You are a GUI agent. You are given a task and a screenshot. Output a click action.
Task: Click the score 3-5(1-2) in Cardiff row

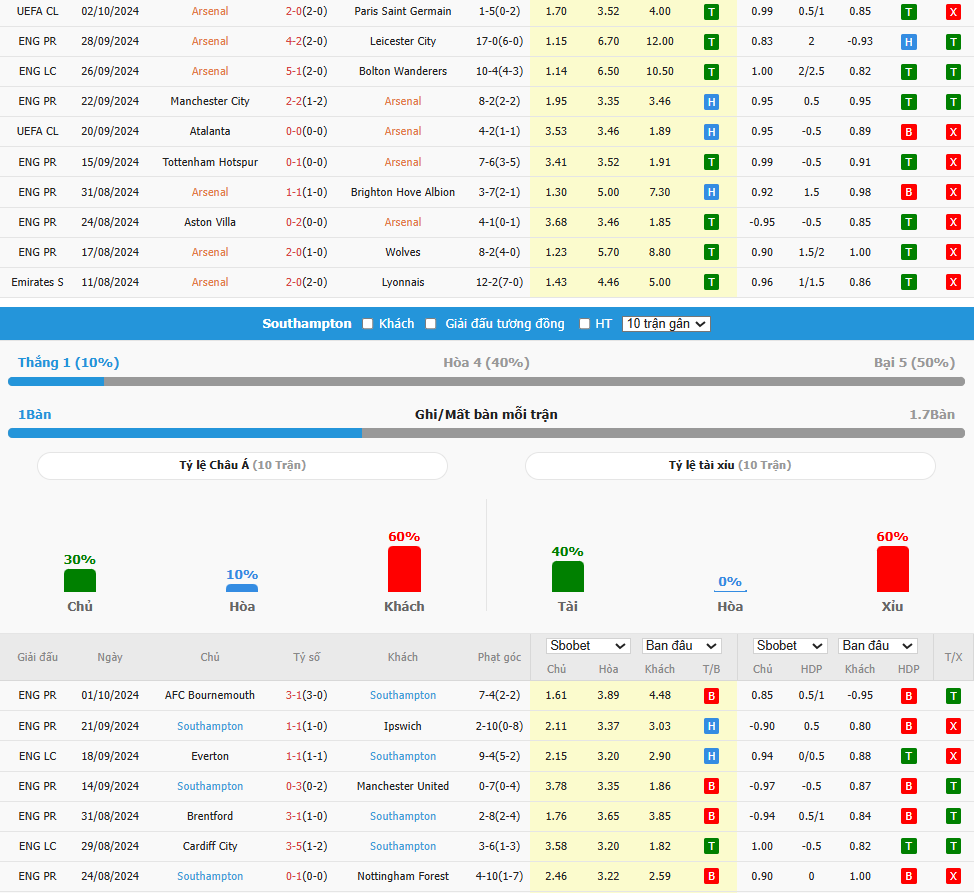tap(306, 846)
